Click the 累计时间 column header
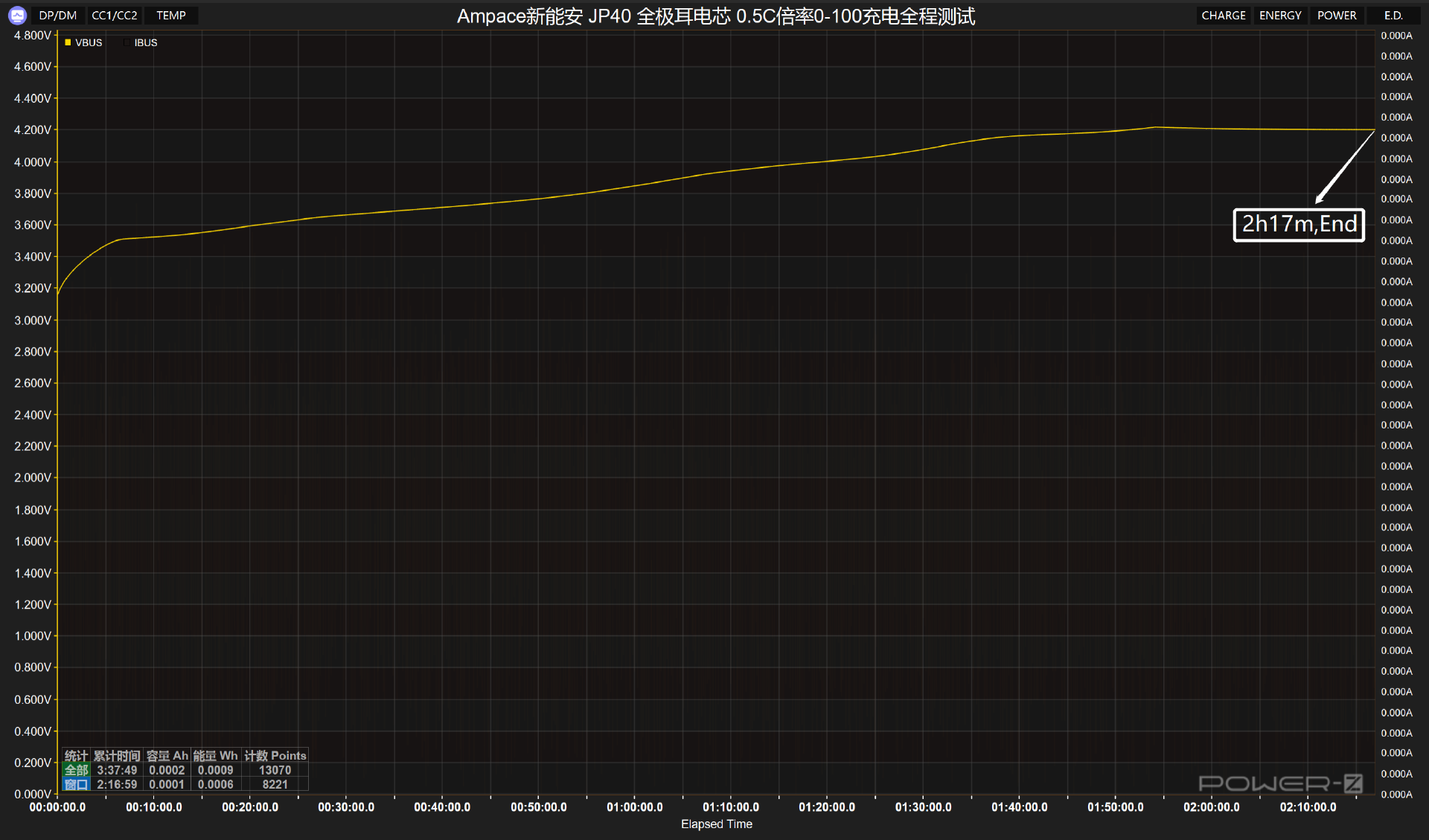 click(x=117, y=756)
